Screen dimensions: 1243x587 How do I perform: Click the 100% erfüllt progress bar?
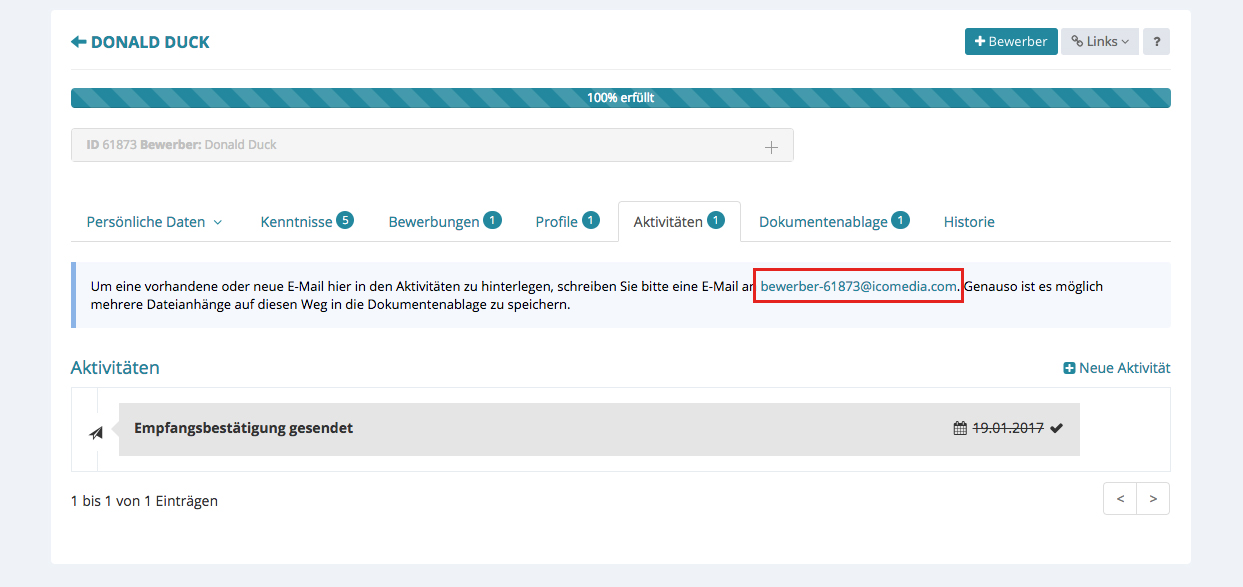[620, 98]
